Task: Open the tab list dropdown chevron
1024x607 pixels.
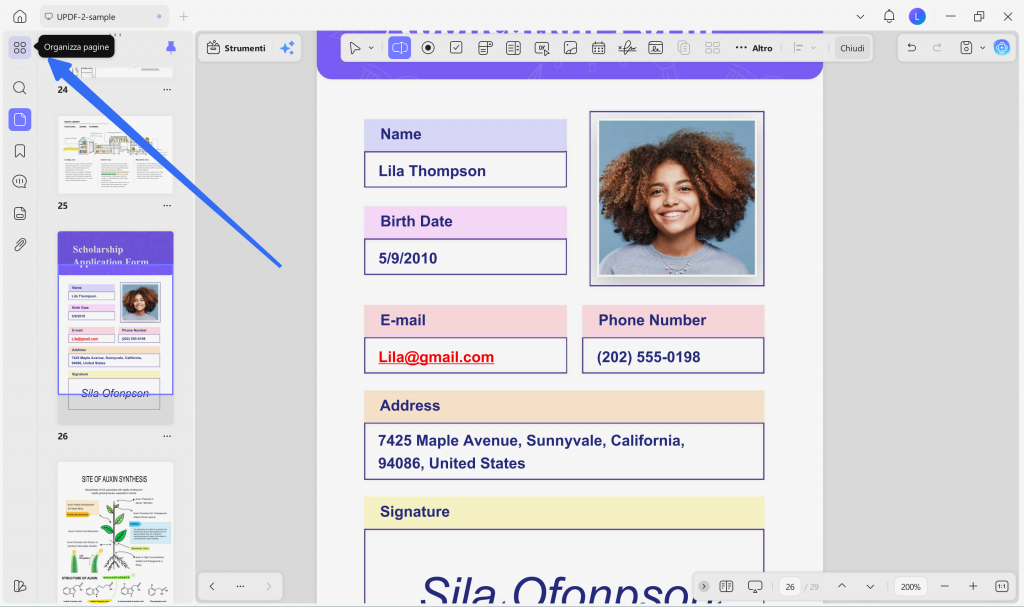Action: [860, 16]
